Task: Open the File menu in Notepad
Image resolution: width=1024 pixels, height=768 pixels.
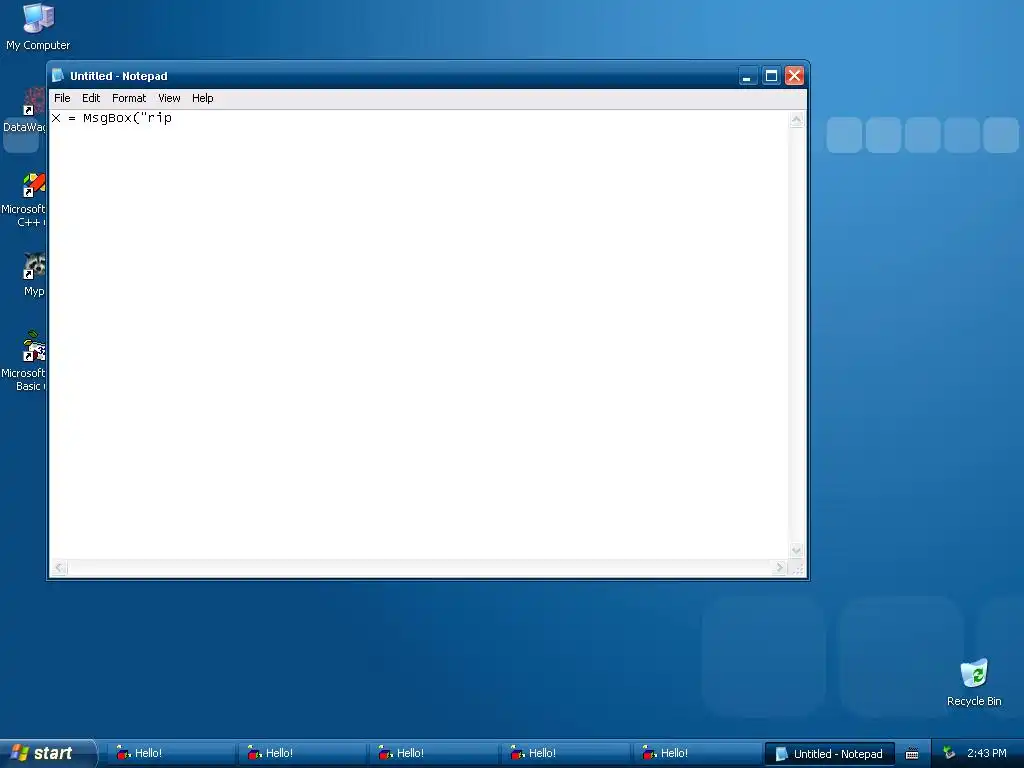Action: click(x=62, y=98)
